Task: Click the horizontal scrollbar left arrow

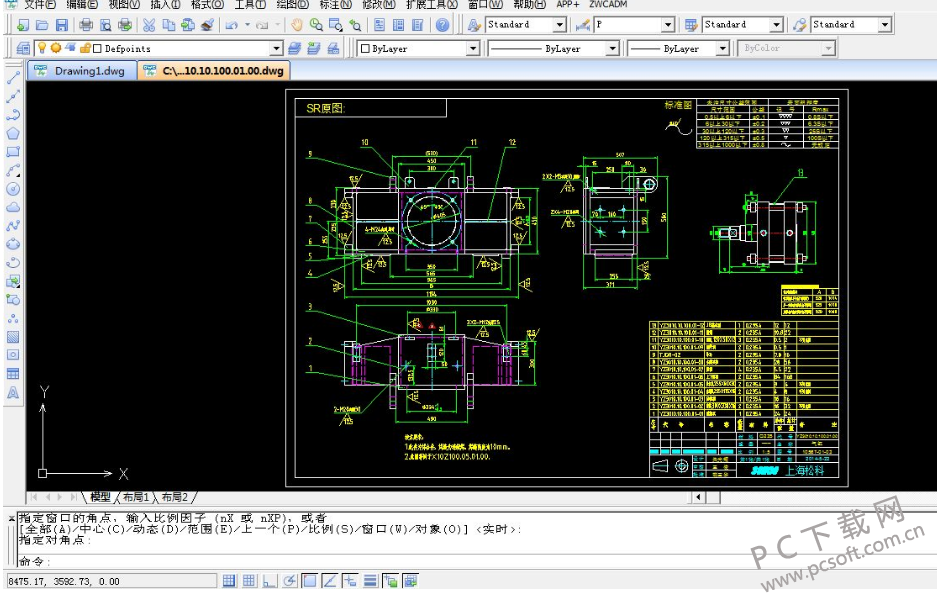Action: pos(698,497)
